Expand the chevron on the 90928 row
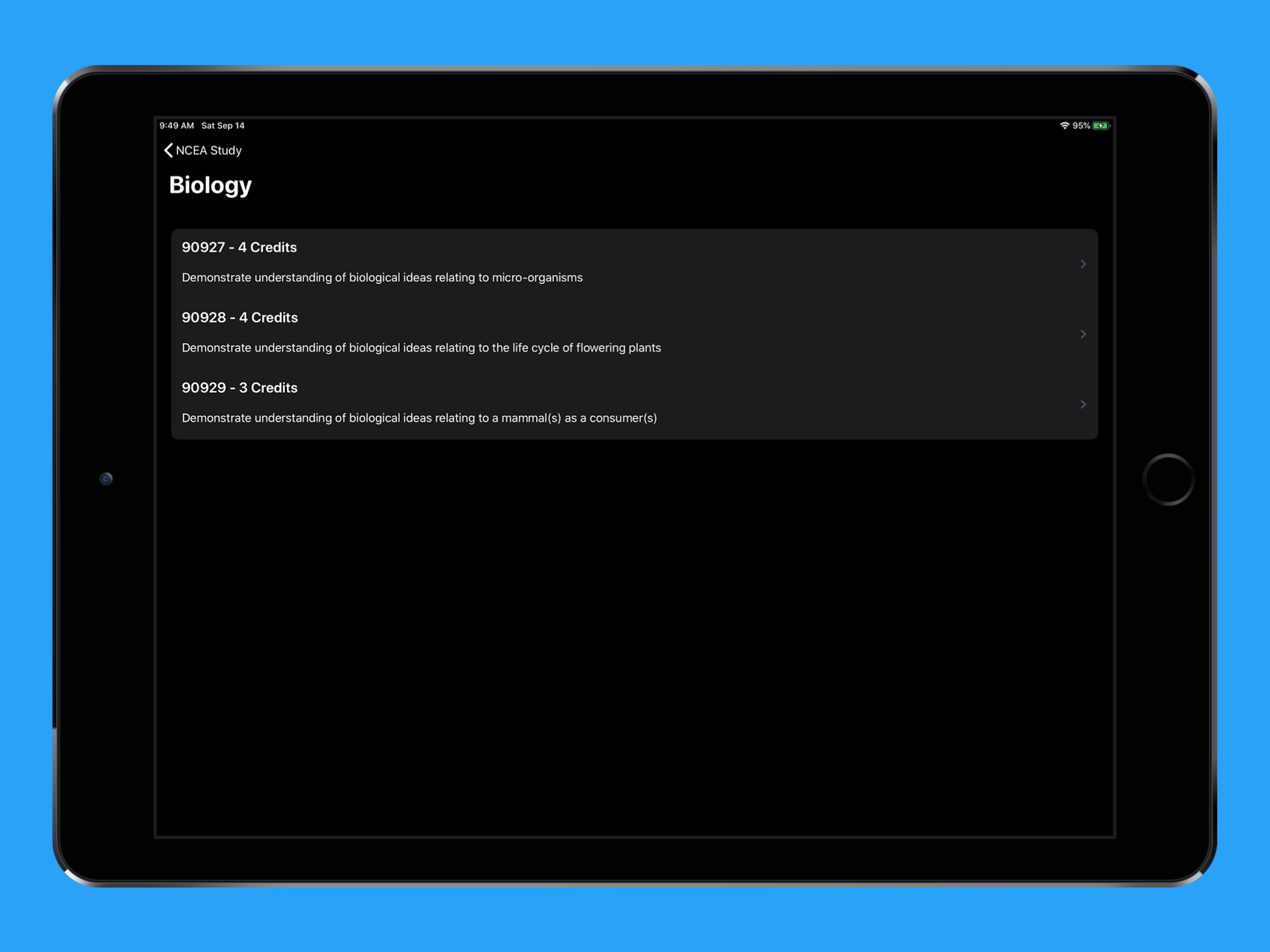Viewport: 1270px width, 952px height. pyautogui.click(x=1083, y=334)
